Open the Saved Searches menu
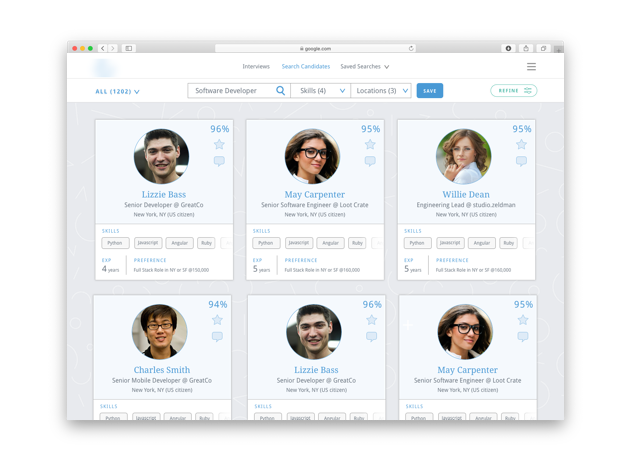Screen dimensions: 630x462 click(364, 67)
